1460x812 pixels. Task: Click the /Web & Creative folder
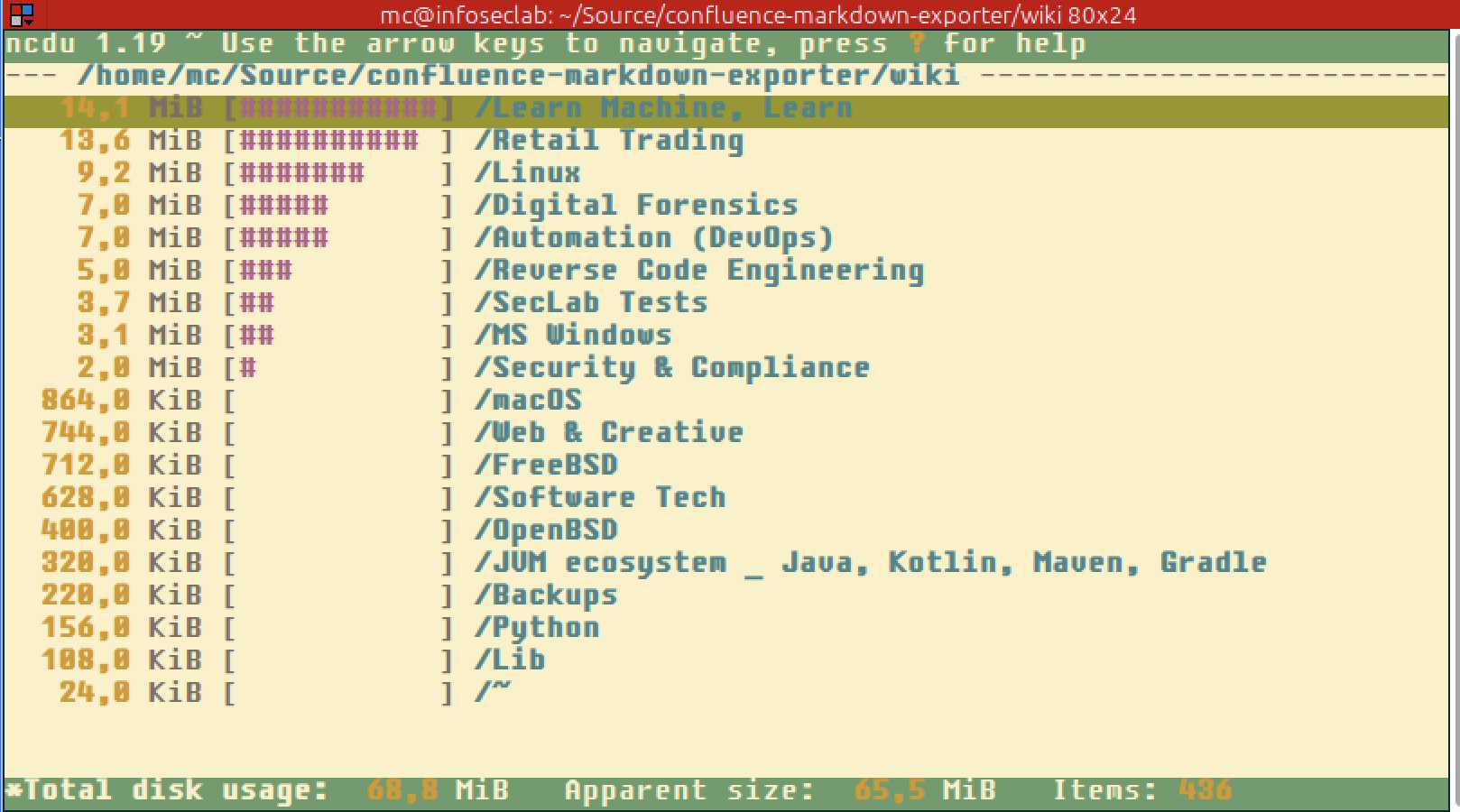[609, 433]
